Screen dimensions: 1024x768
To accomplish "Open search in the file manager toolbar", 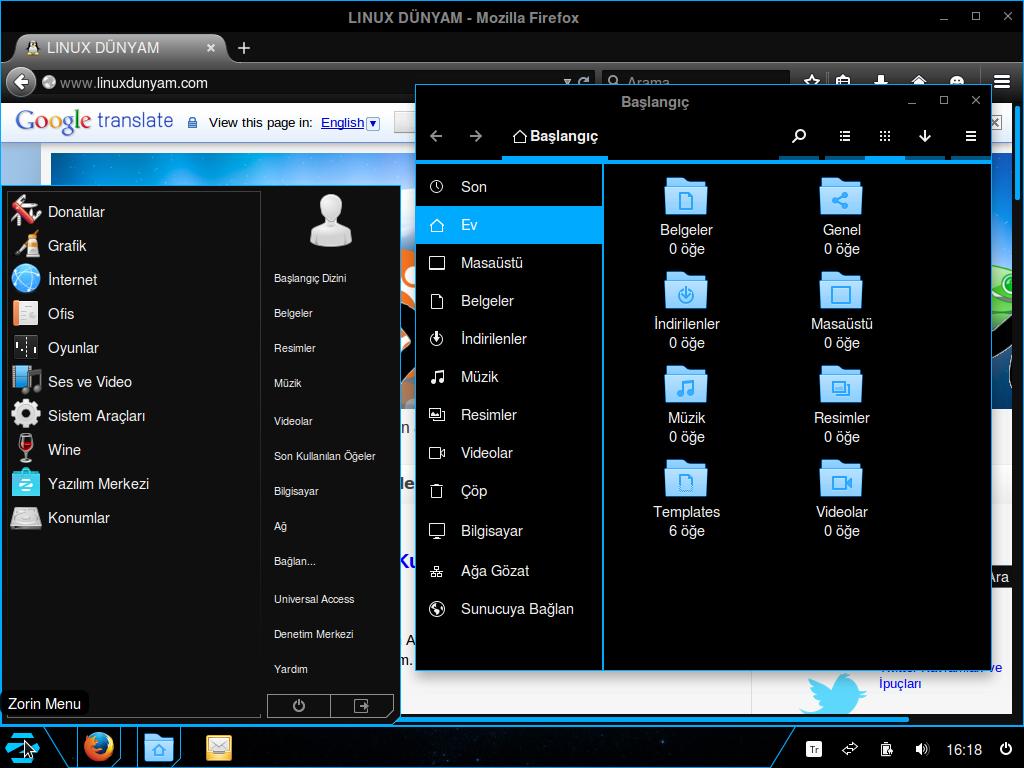I will point(799,135).
